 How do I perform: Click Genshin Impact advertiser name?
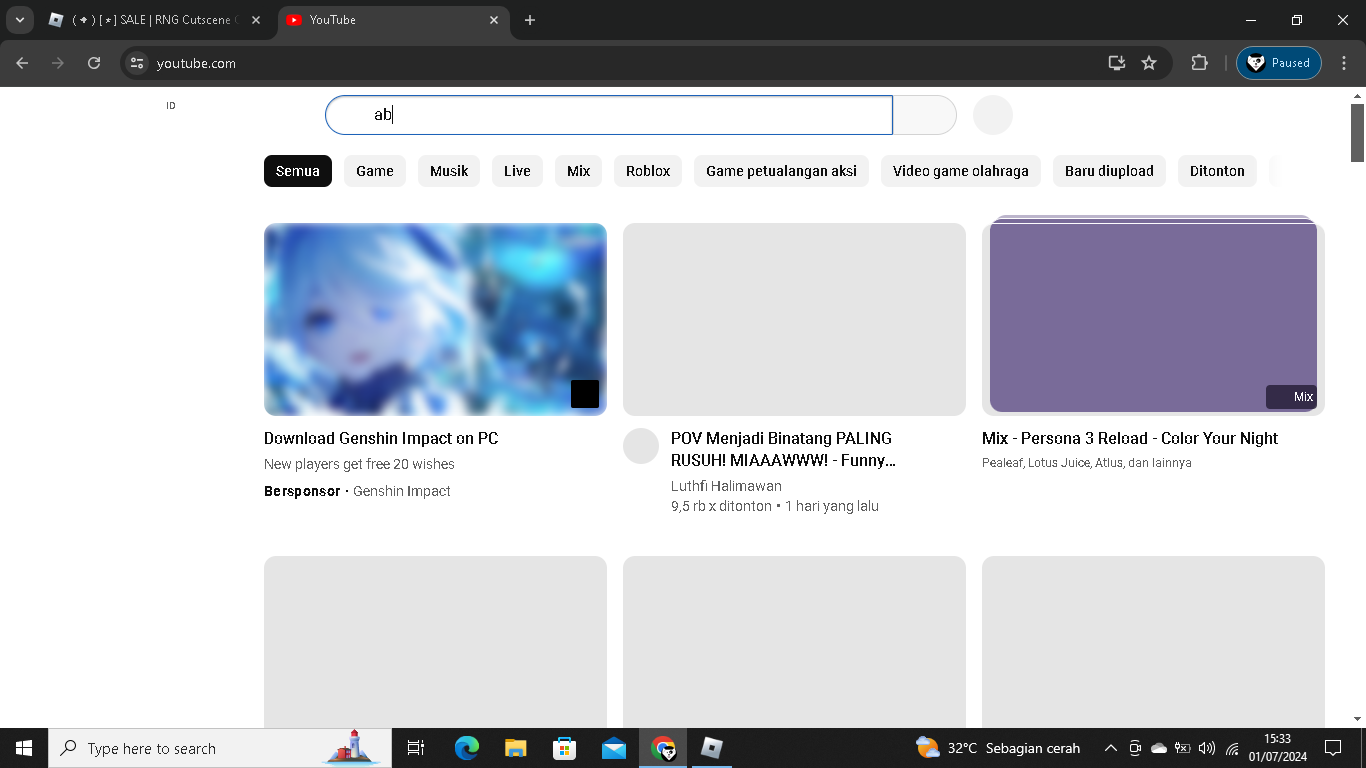(x=402, y=491)
